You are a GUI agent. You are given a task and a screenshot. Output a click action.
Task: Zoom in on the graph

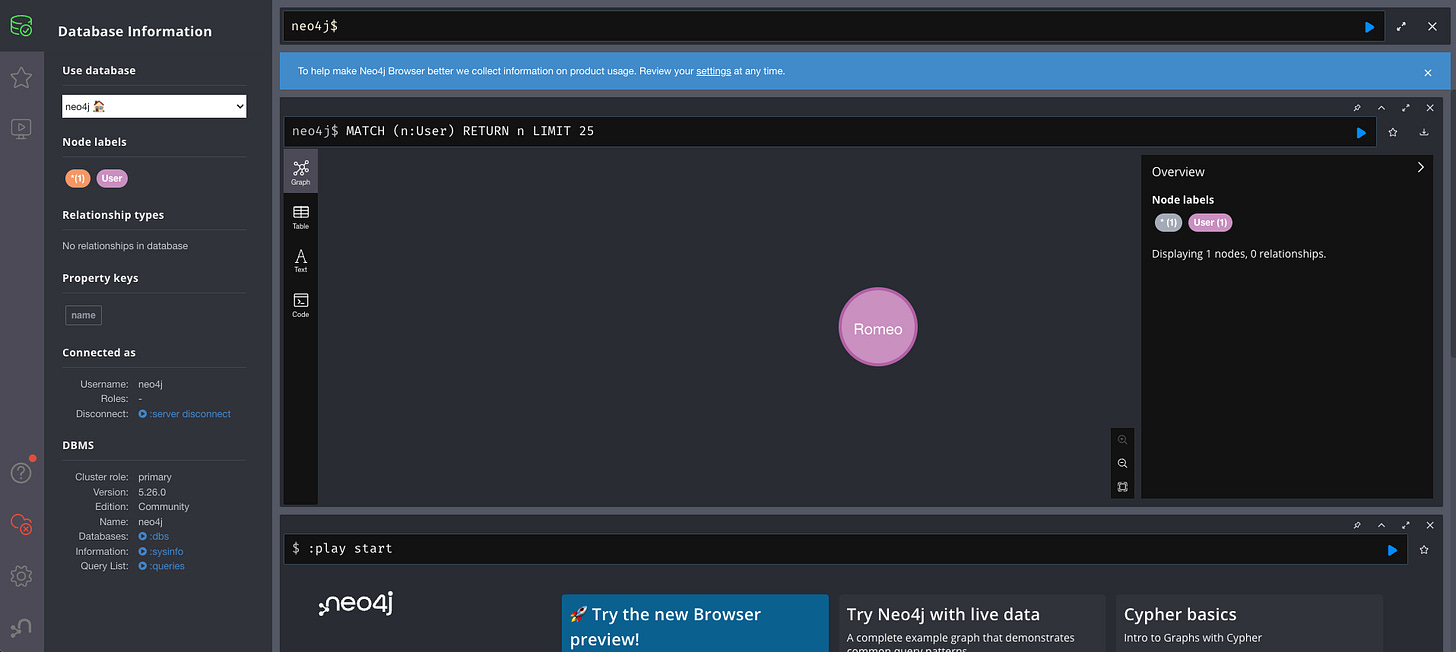pyautogui.click(x=1123, y=440)
